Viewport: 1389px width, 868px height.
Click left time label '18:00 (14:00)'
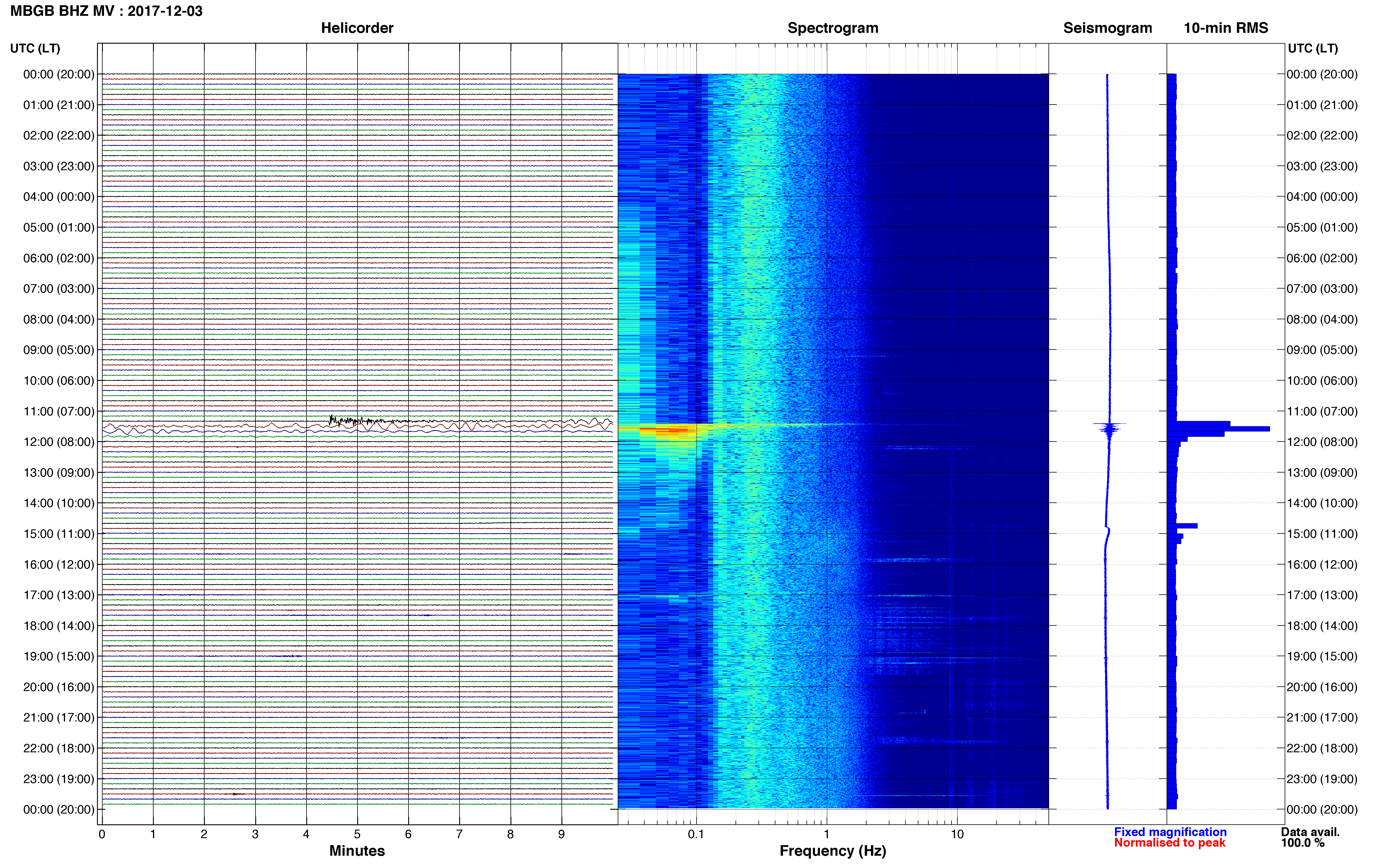pyautogui.click(x=59, y=626)
